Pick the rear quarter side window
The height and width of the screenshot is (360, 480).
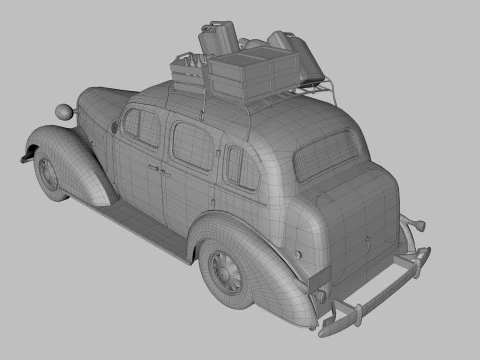pos(242,168)
